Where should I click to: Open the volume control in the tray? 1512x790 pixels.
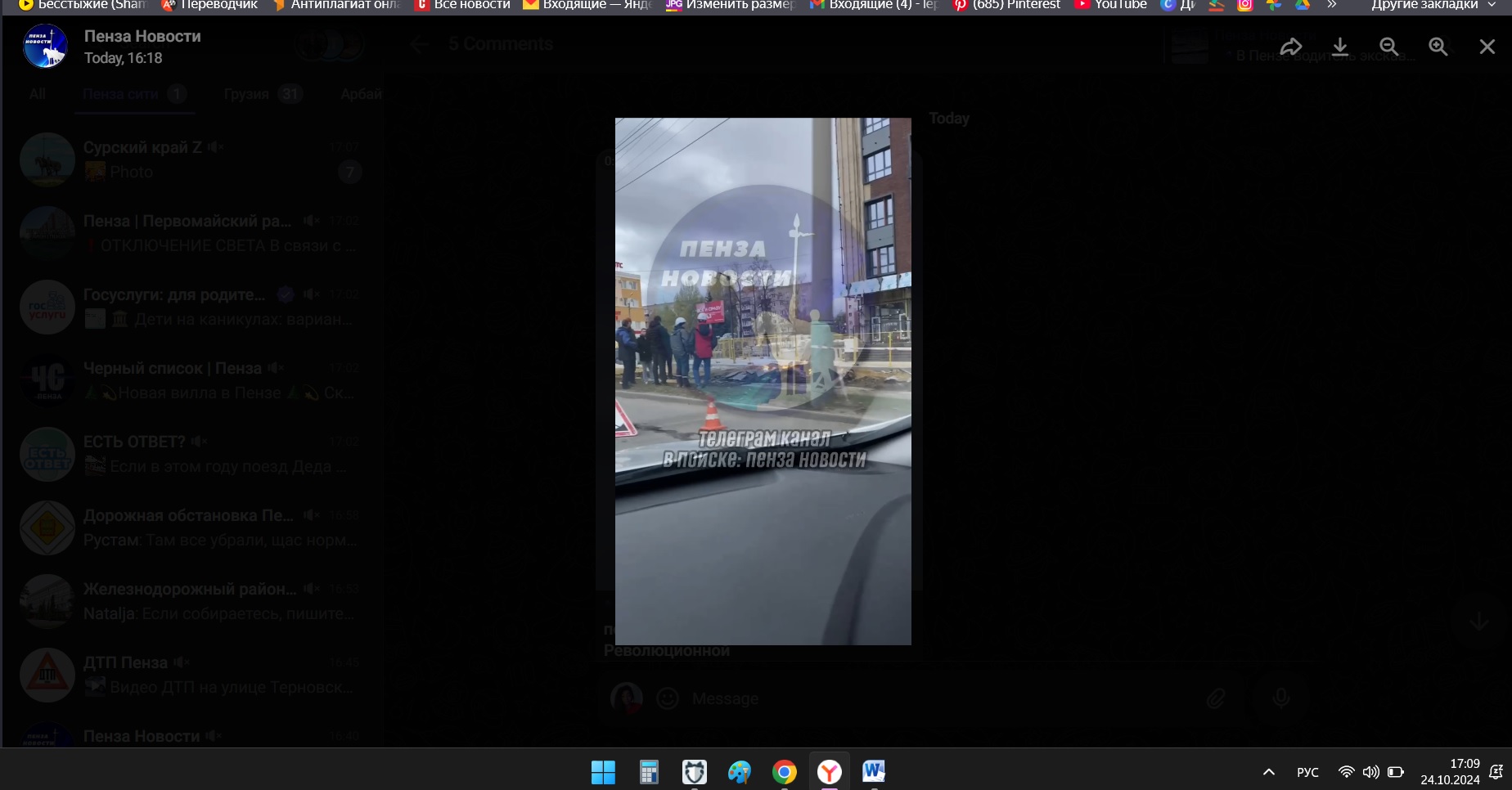(x=1370, y=772)
